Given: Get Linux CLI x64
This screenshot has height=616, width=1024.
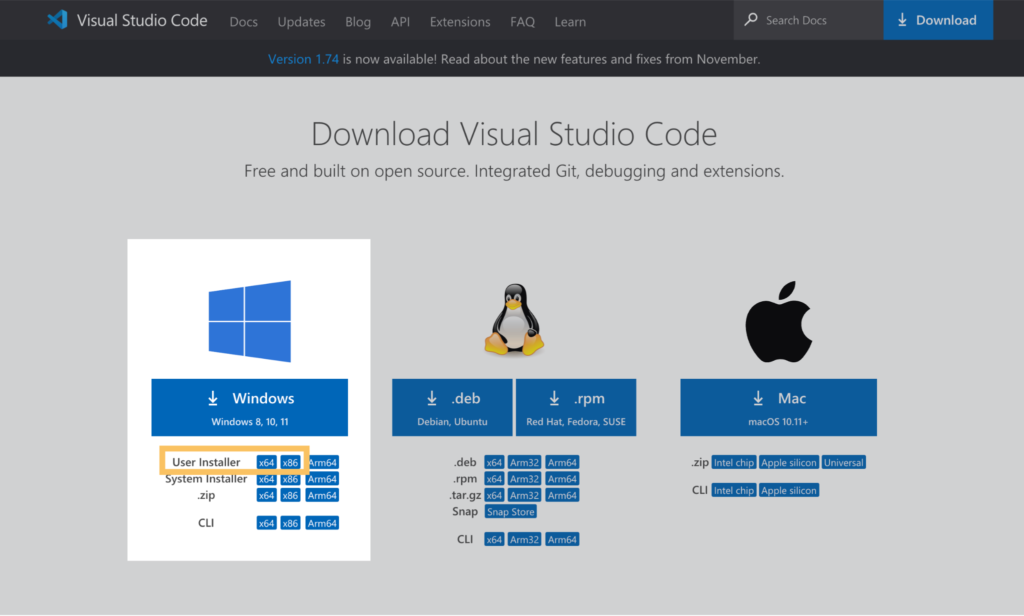Looking at the screenshot, I should [x=494, y=540].
